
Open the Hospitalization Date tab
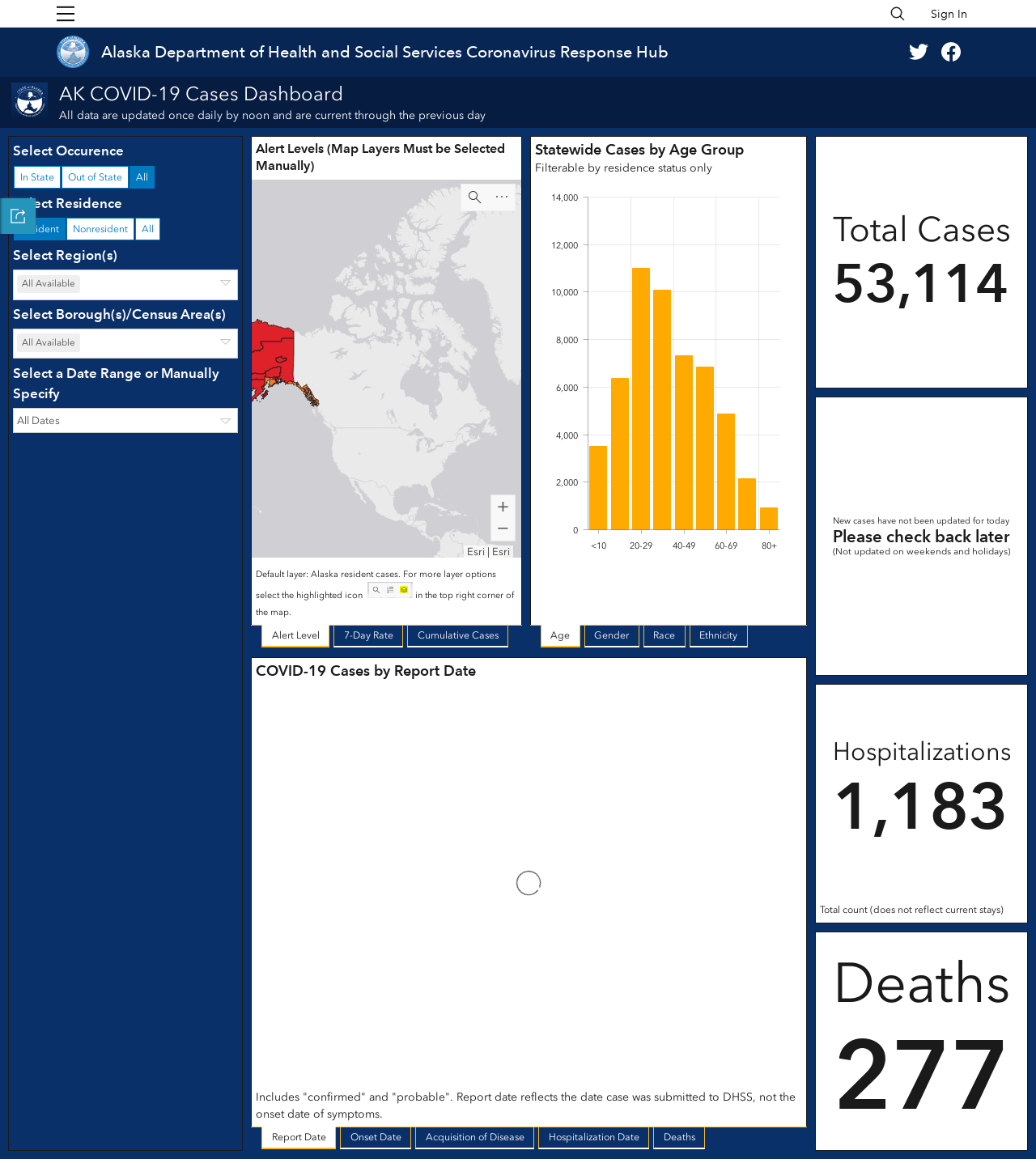pos(593,1137)
